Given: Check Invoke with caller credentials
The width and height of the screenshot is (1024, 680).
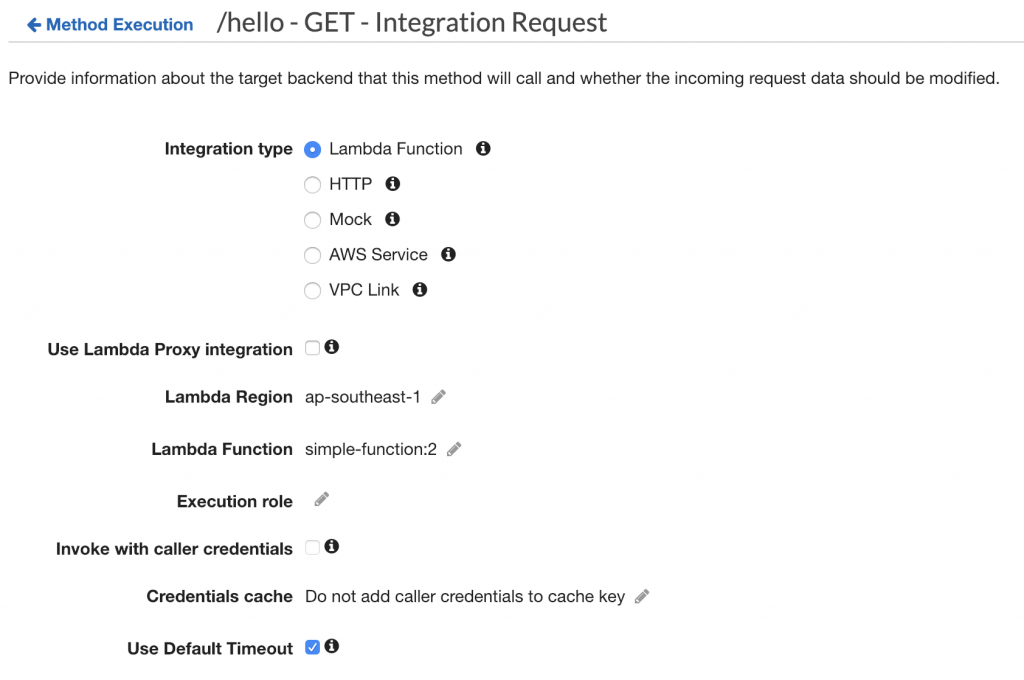Looking at the screenshot, I should 312,547.
